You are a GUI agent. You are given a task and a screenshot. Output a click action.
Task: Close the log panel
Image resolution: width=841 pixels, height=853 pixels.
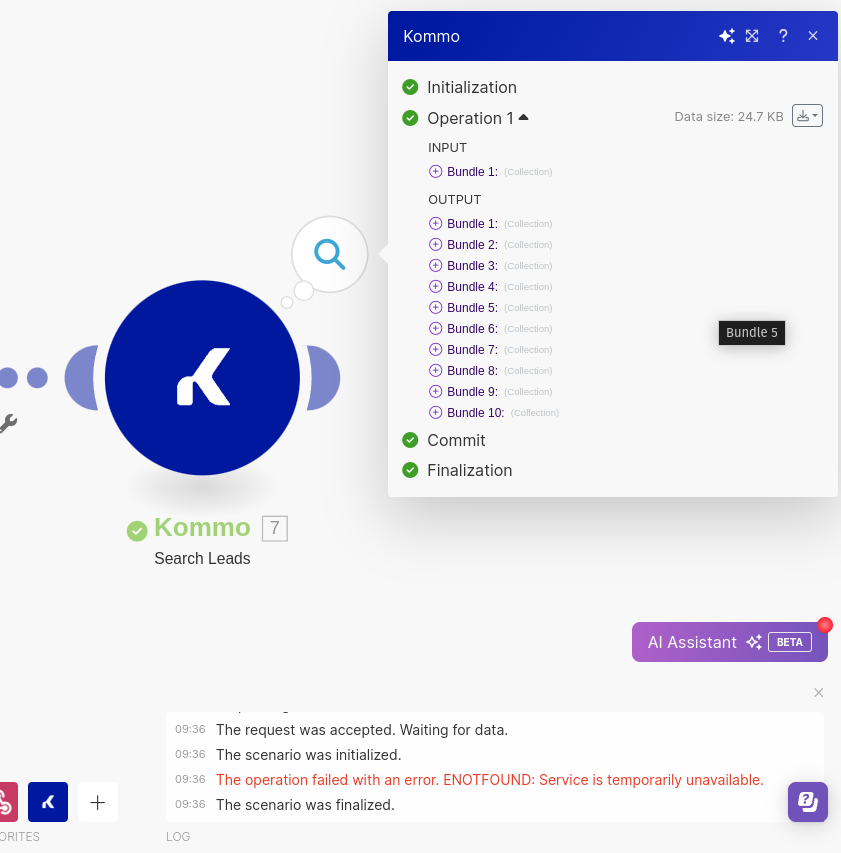(x=819, y=693)
